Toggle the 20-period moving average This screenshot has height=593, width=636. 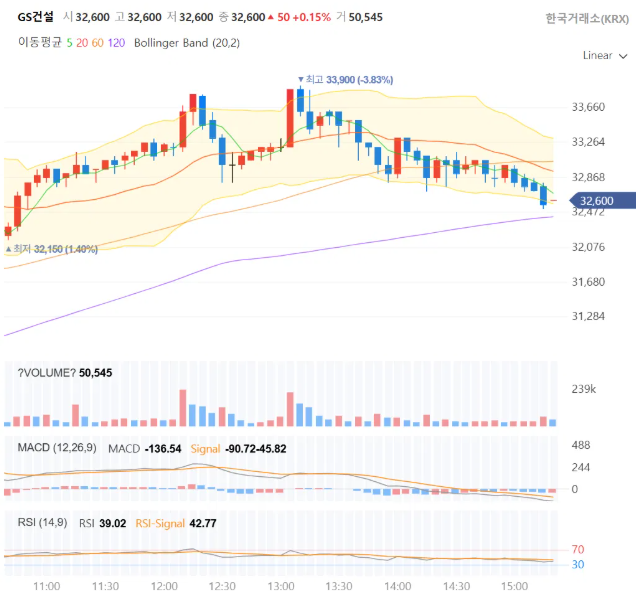[82, 43]
